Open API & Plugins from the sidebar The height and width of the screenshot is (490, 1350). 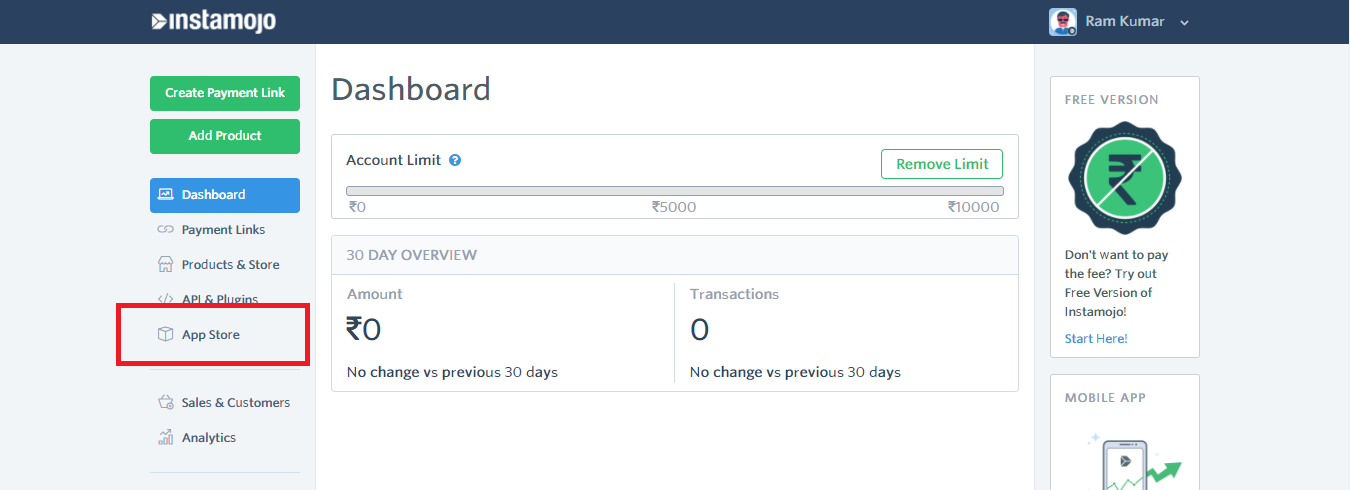pyautogui.click(x=219, y=299)
